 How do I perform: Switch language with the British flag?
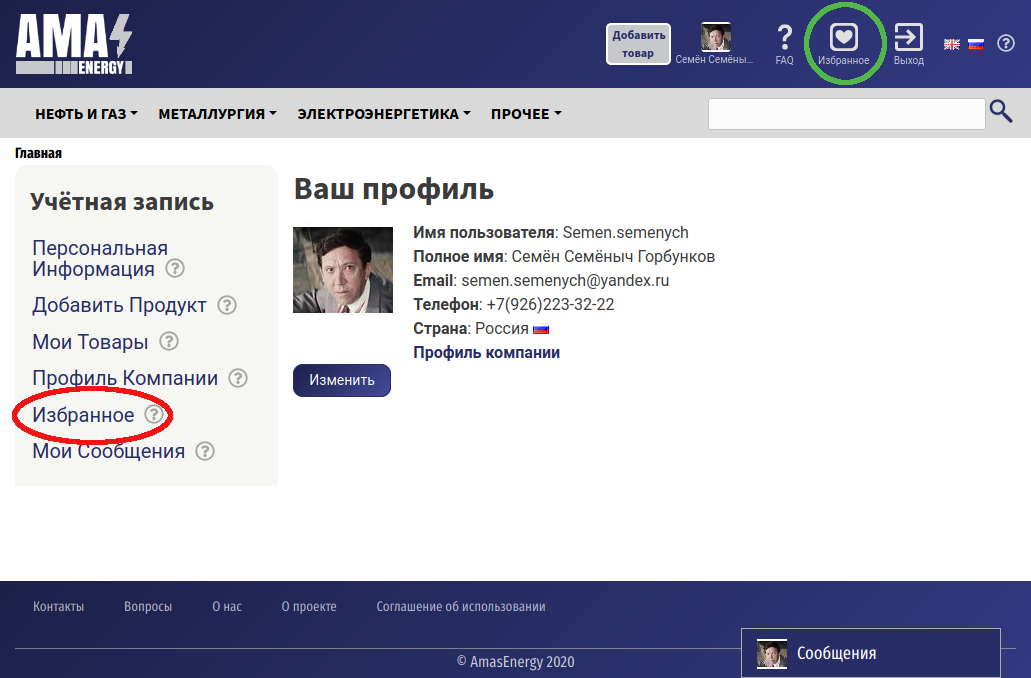tap(952, 44)
